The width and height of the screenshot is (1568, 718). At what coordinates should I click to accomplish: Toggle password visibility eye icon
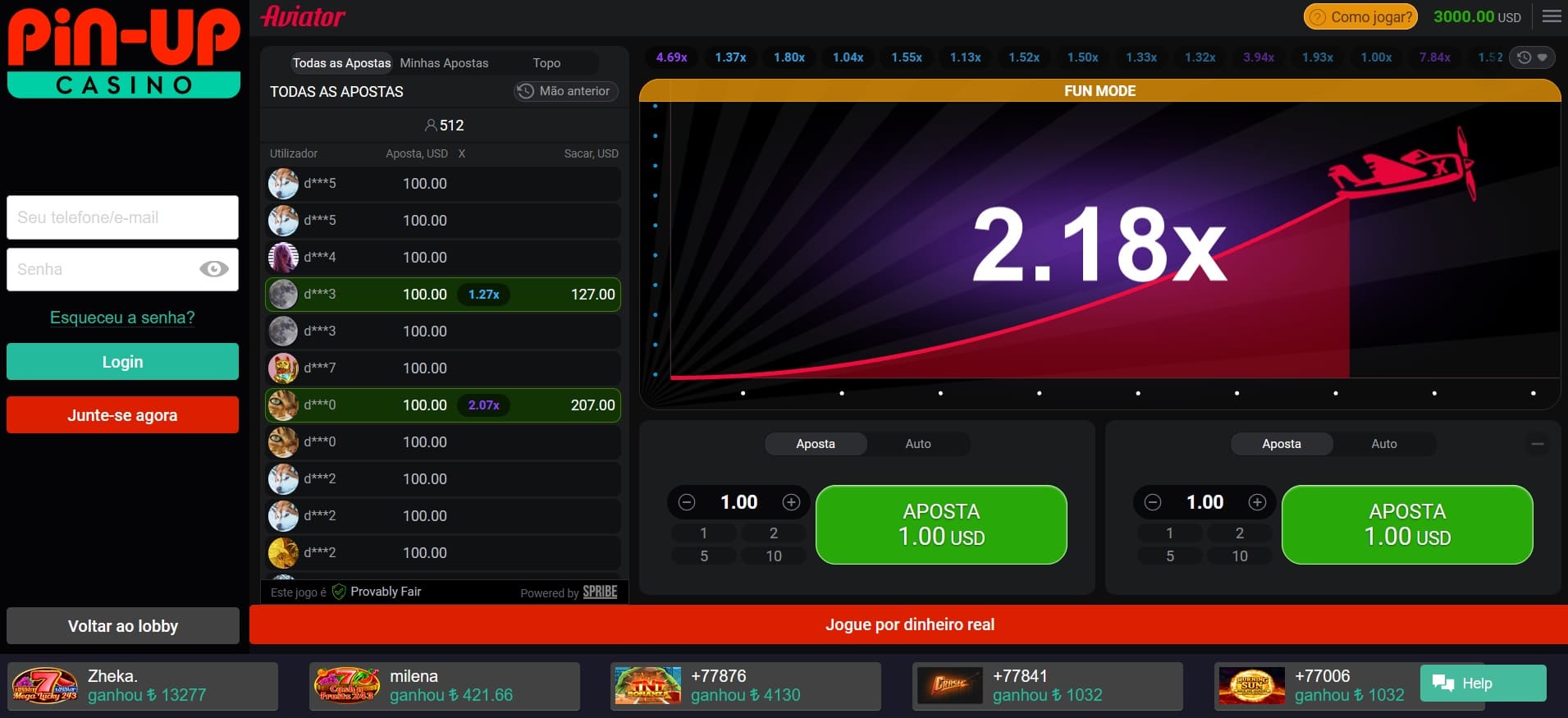pyautogui.click(x=214, y=269)
